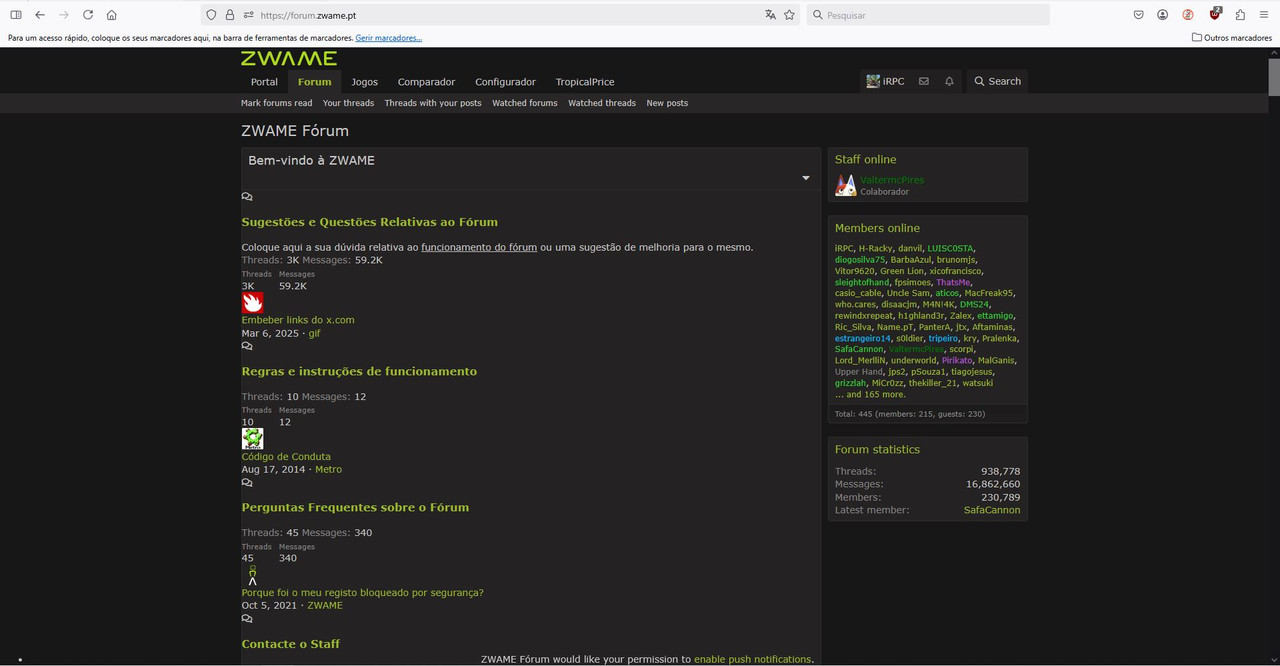1280x666 pixels.
Task: Open the Configurador tab
Action: [x=505, y=82]
